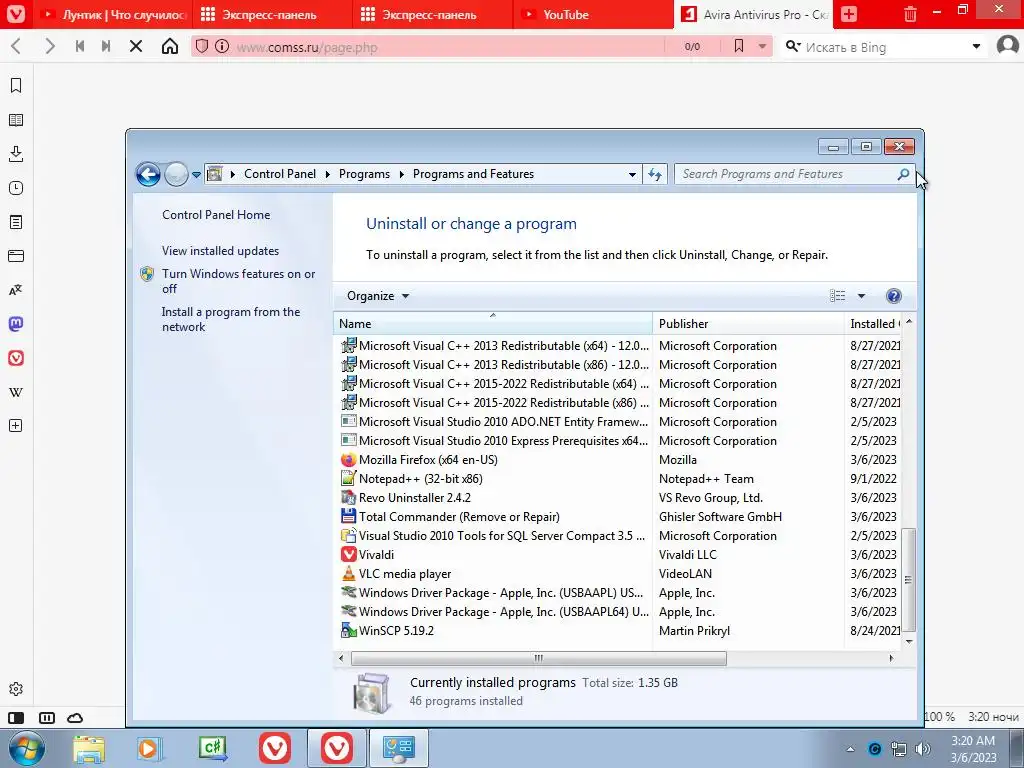The image size is (1024, 768).
Task: Go back in Control Panel window
Action: tap(148, 174)
